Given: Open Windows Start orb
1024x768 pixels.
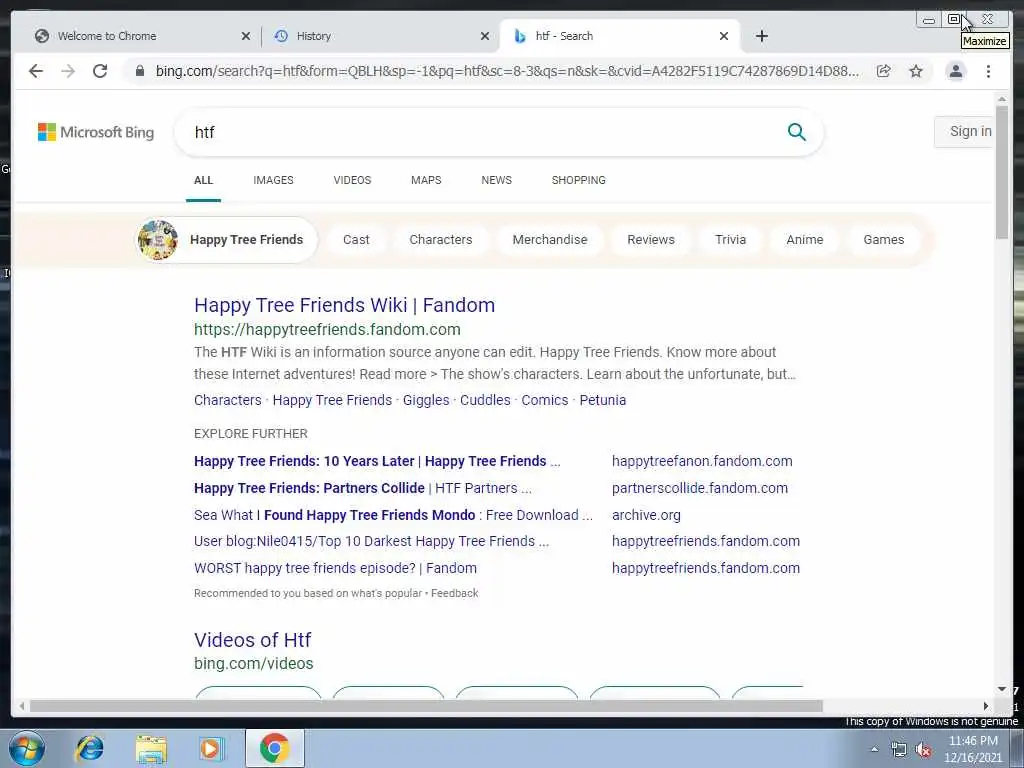Looking at the screenshot, I should 26,748.
